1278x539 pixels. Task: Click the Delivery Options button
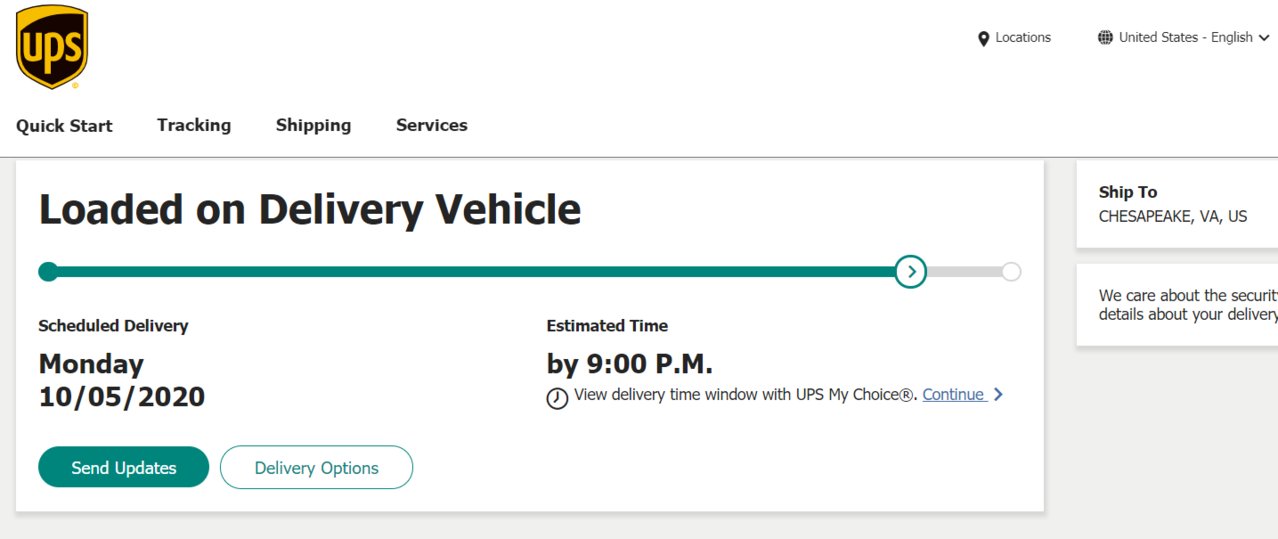coord(316,467)
